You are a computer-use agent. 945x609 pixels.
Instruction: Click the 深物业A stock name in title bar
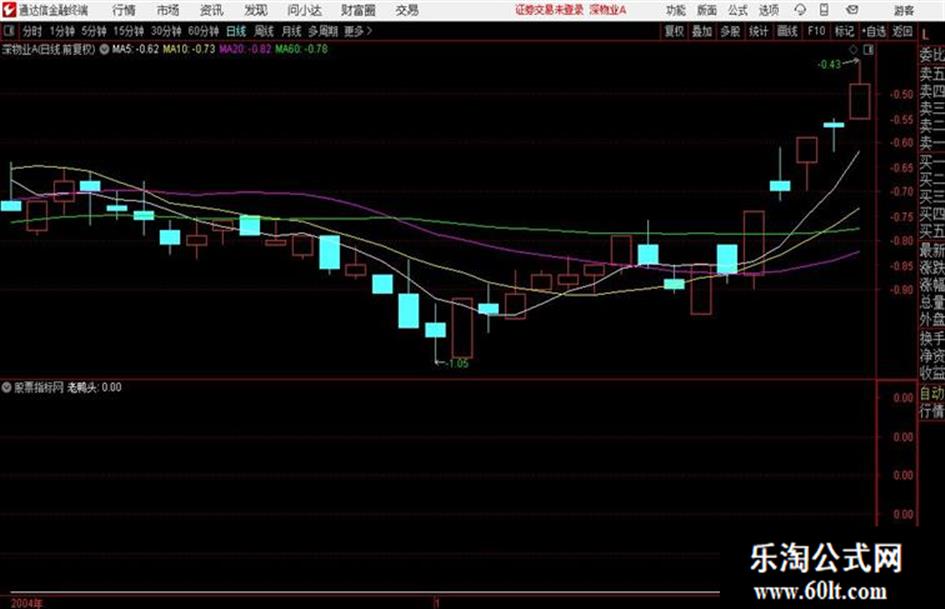pos(608,10)
